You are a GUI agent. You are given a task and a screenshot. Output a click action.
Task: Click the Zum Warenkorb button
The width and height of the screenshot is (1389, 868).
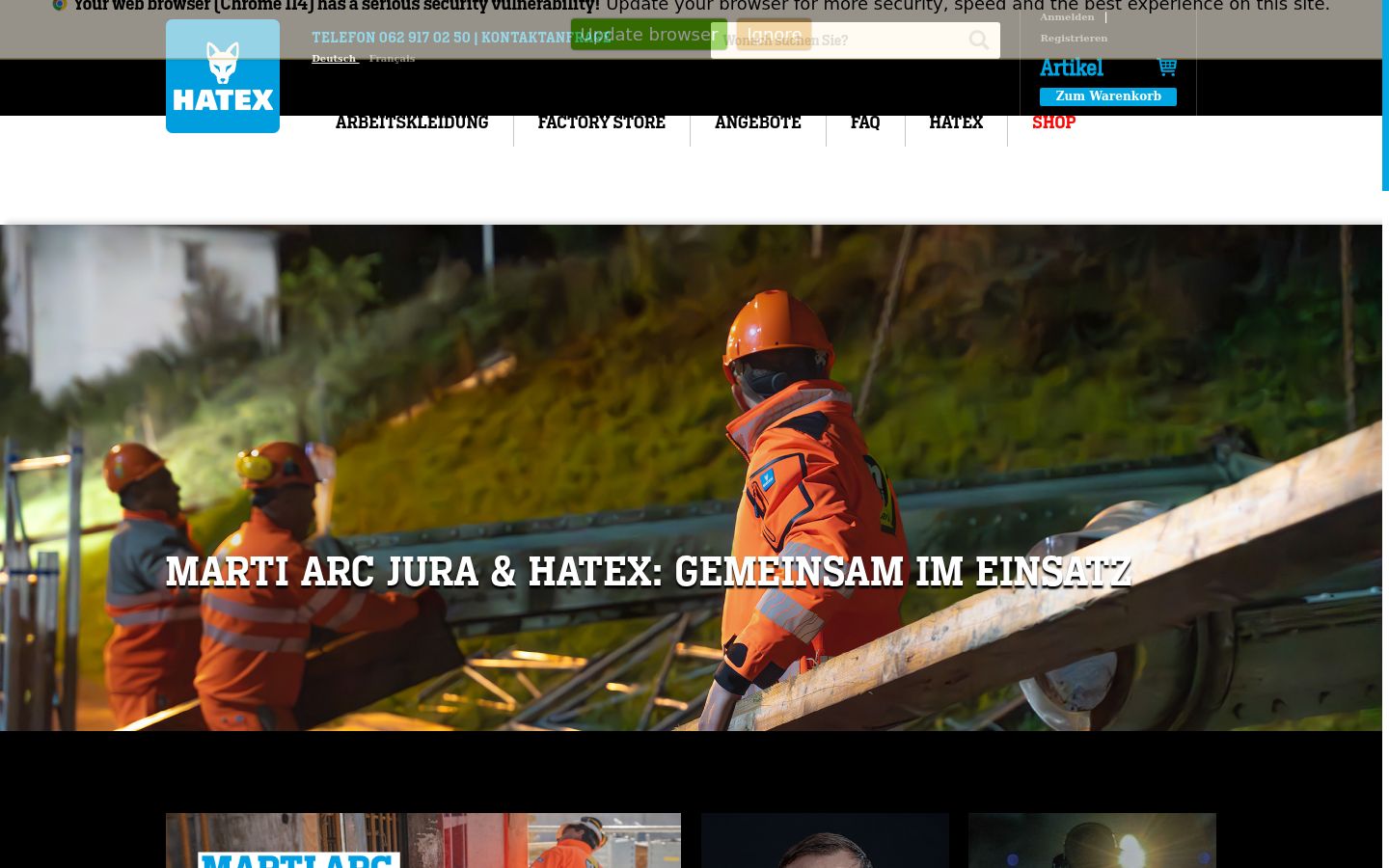pyautogui.click(x=1108, y=96)
